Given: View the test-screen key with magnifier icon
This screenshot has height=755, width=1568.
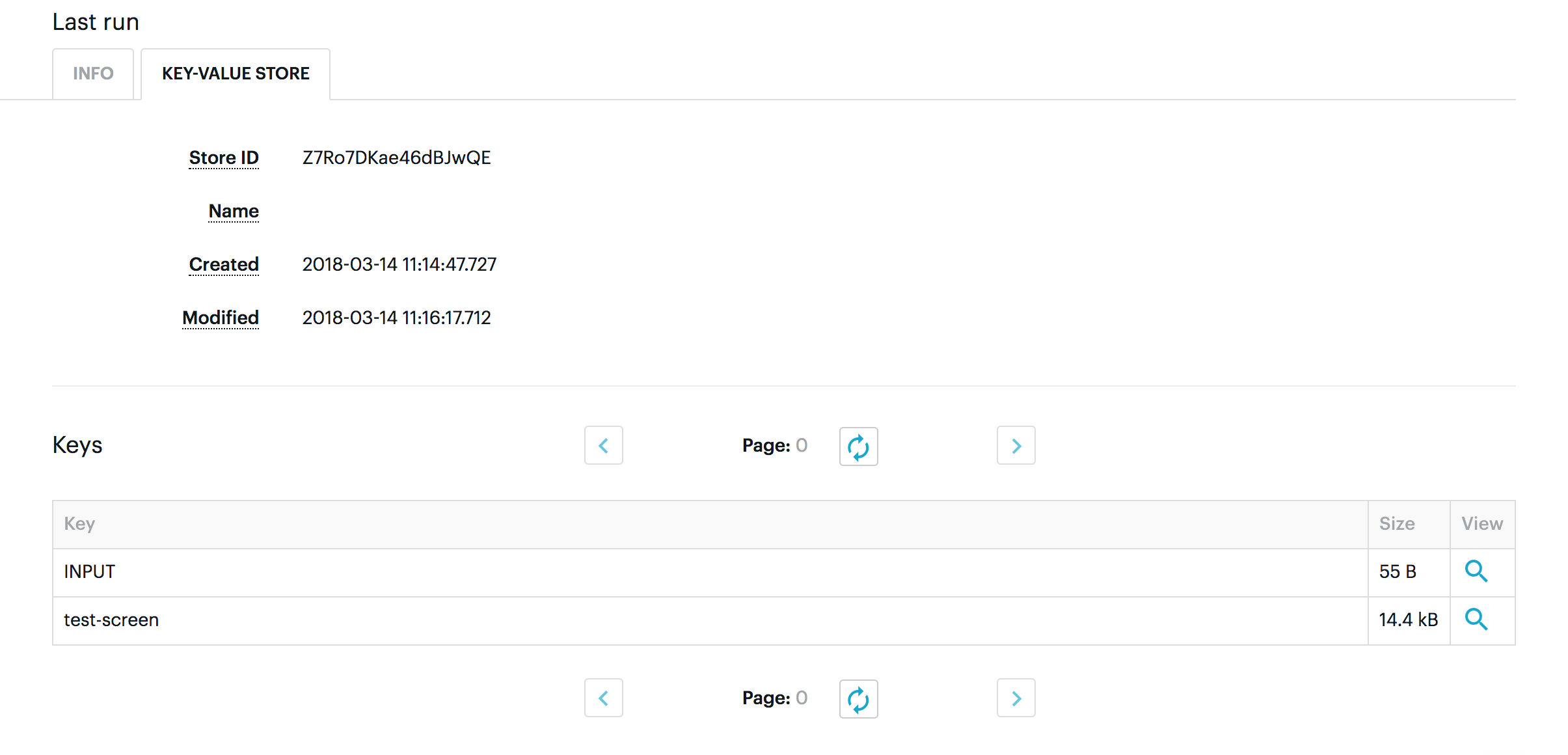Looking at the screenshot, I should pyautogui.click(x=1476, y=620).
